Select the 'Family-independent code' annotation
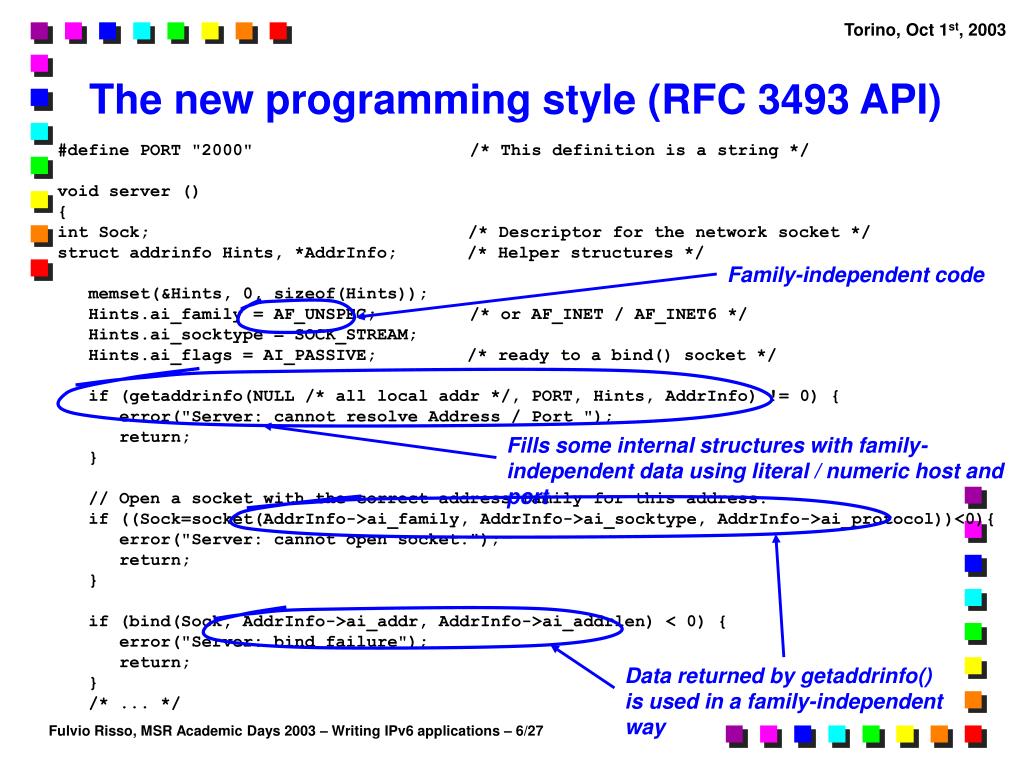Screen dimensions: 1024x768 tap(856, 275)
